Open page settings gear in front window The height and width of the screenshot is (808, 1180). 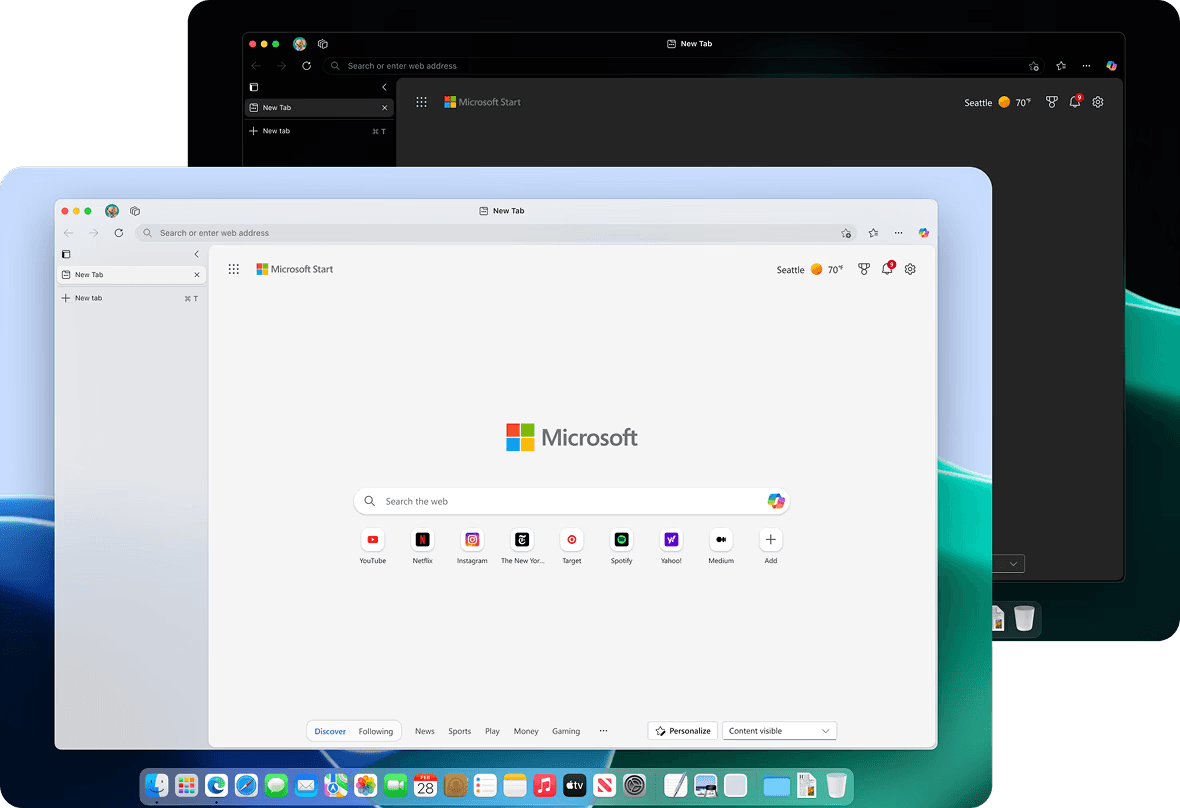[x=910, y=269]
